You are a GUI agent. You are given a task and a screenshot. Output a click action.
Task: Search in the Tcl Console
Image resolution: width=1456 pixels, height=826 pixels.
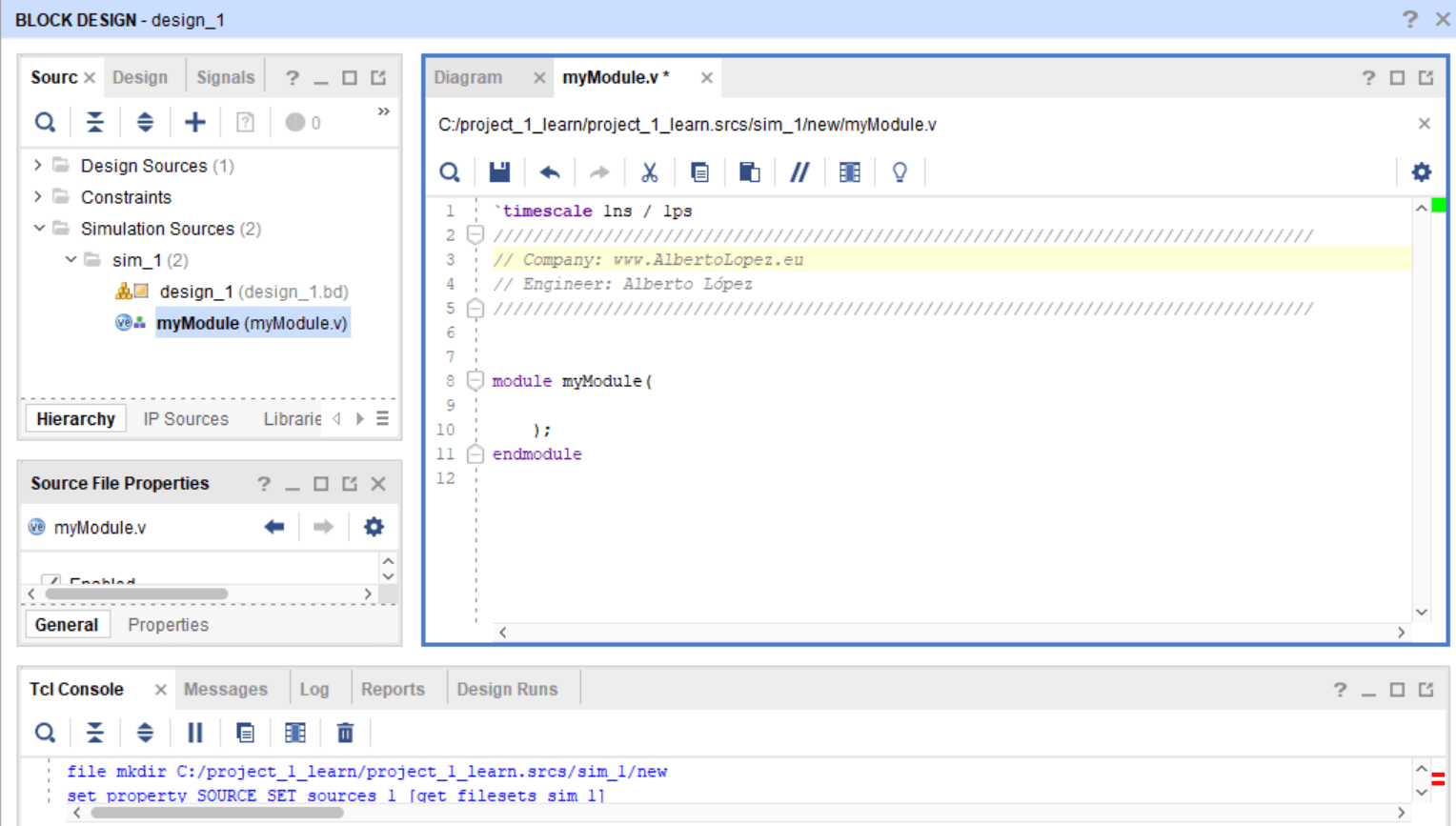(x=45, y=733)
